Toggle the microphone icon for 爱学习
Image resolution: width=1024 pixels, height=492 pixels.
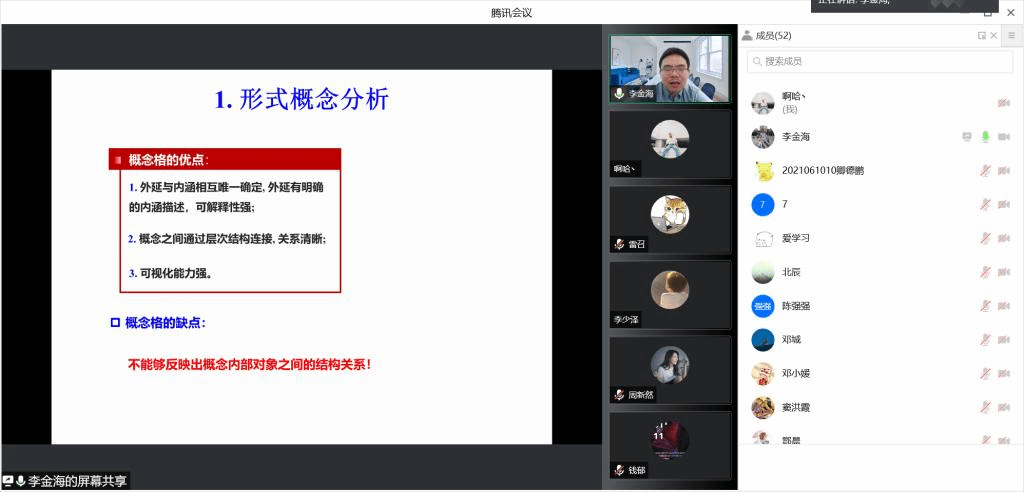(985, 238)
